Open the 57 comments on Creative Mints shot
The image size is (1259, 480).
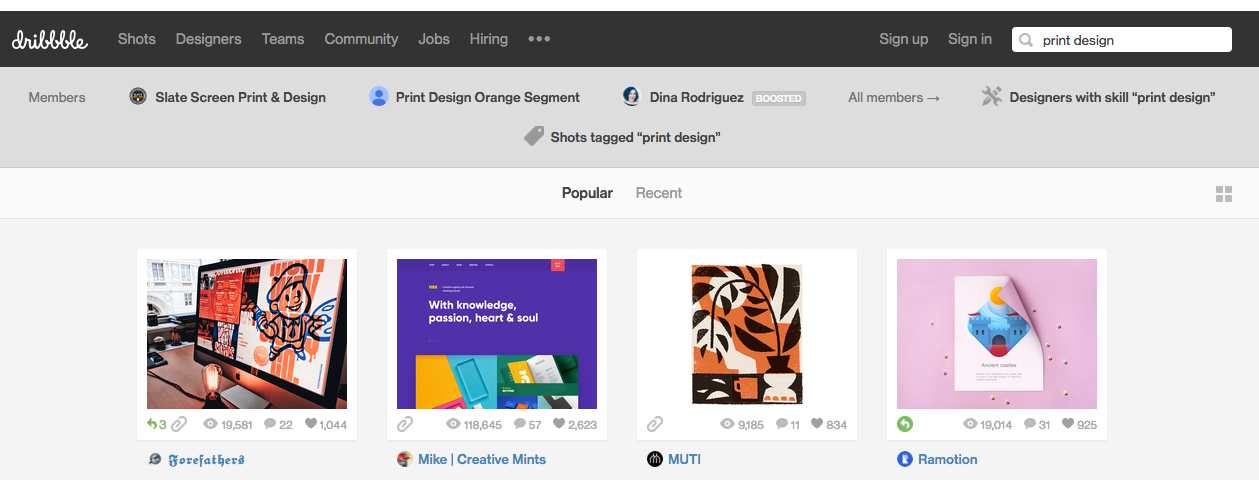point(527,424)
